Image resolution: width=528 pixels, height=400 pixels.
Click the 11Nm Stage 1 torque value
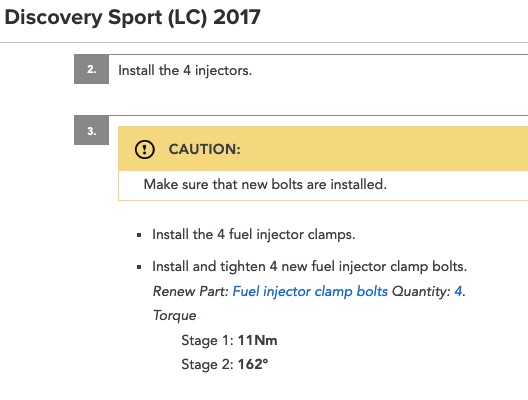tap(258, 340)
